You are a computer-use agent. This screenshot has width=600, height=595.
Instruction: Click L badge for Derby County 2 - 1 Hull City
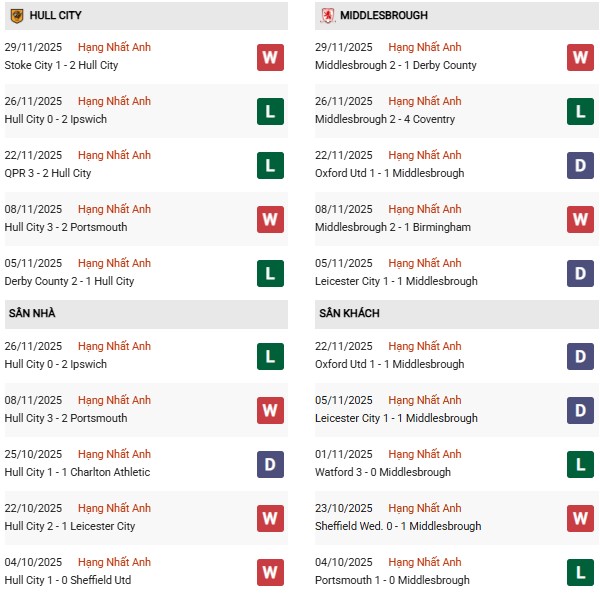pyautogui.click(x=270, y=273)
